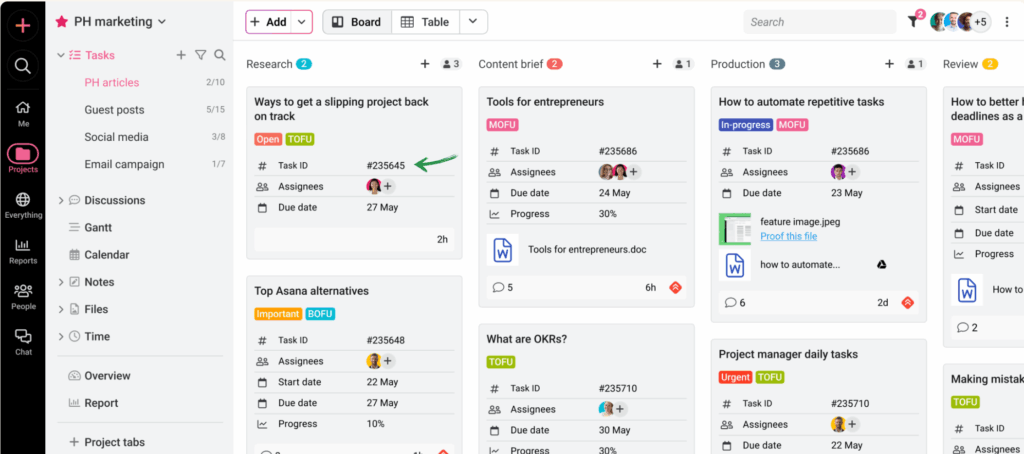This screenshot has height=454, width=1024.
Task: Open the filter icon with badge 2
Action: click(x=914, y=21)
